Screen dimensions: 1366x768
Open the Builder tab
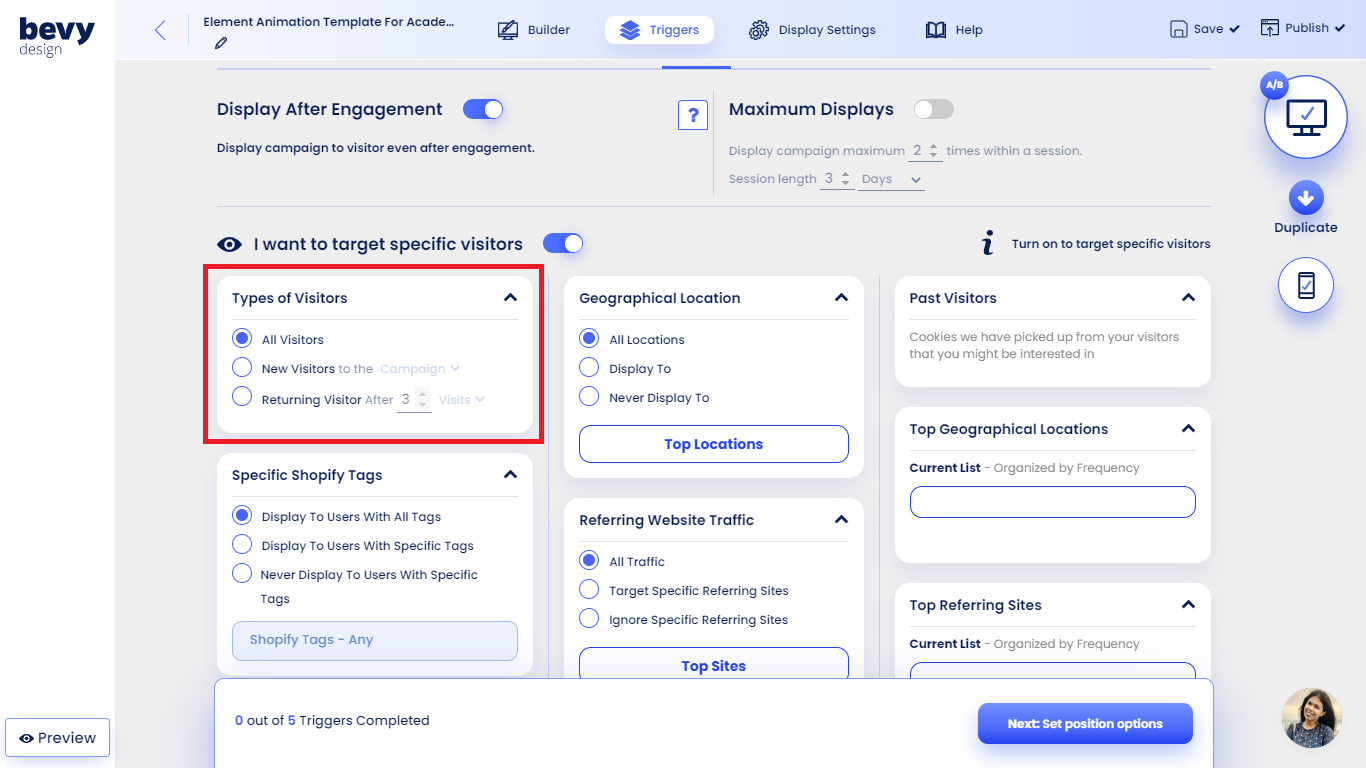coord(534,29)
